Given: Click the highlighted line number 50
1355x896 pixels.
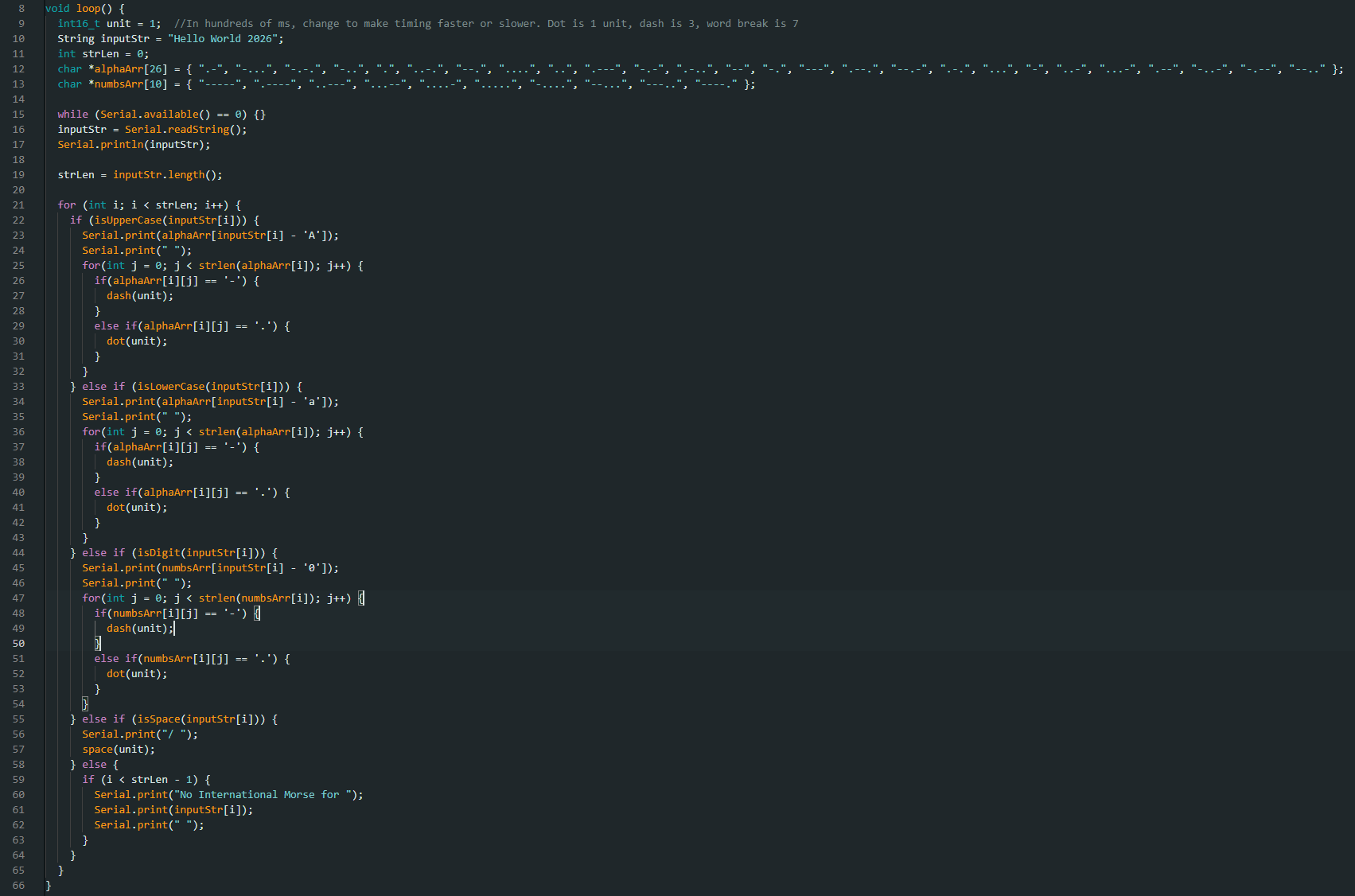Looking at the screenshot, I should coord(18,644).
